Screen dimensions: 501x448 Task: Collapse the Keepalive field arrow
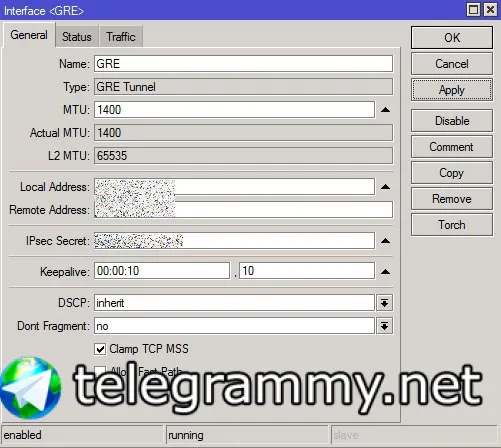pos(385,271)
